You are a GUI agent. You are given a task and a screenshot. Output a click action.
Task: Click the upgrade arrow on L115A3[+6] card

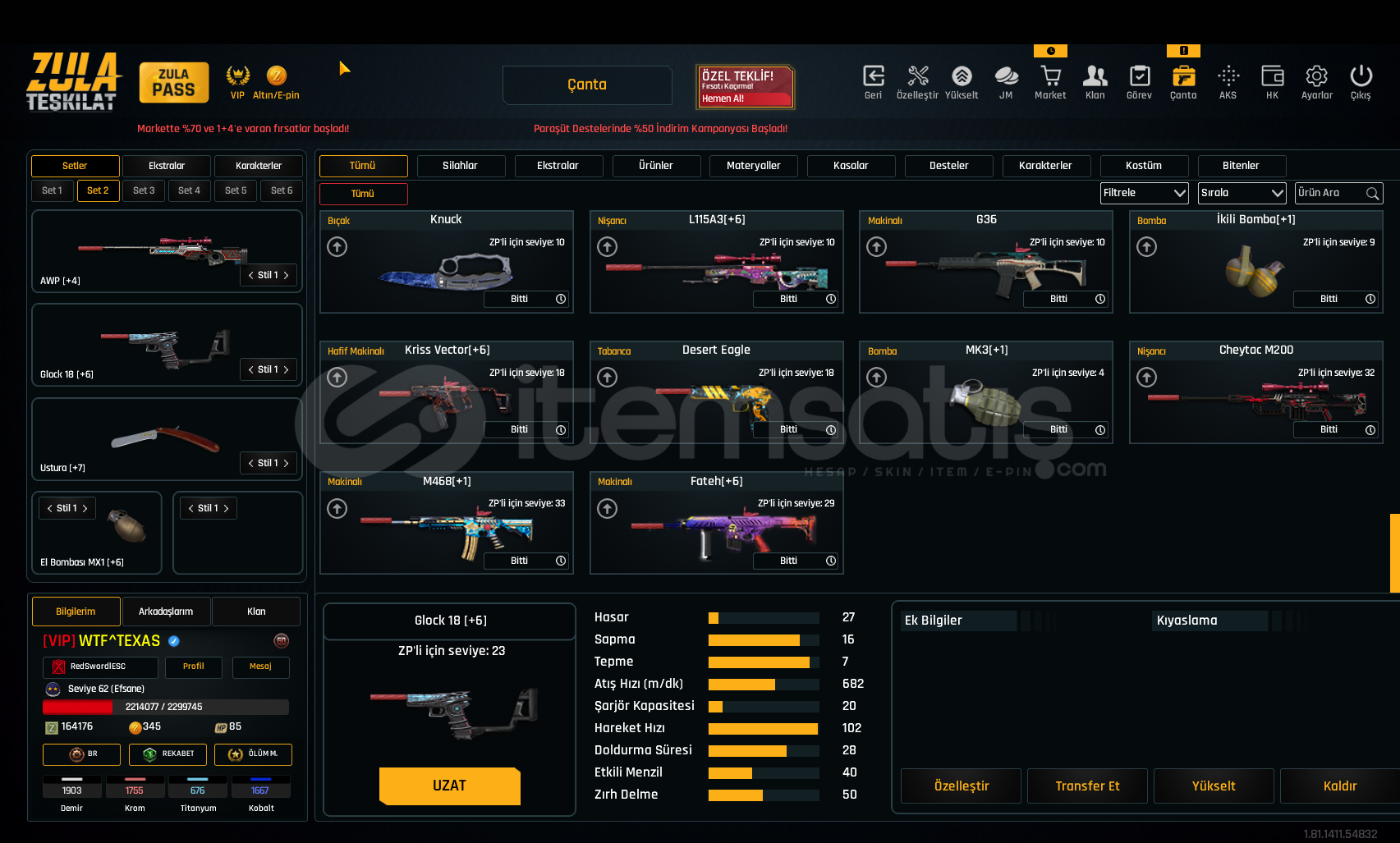tap(607, 246)
